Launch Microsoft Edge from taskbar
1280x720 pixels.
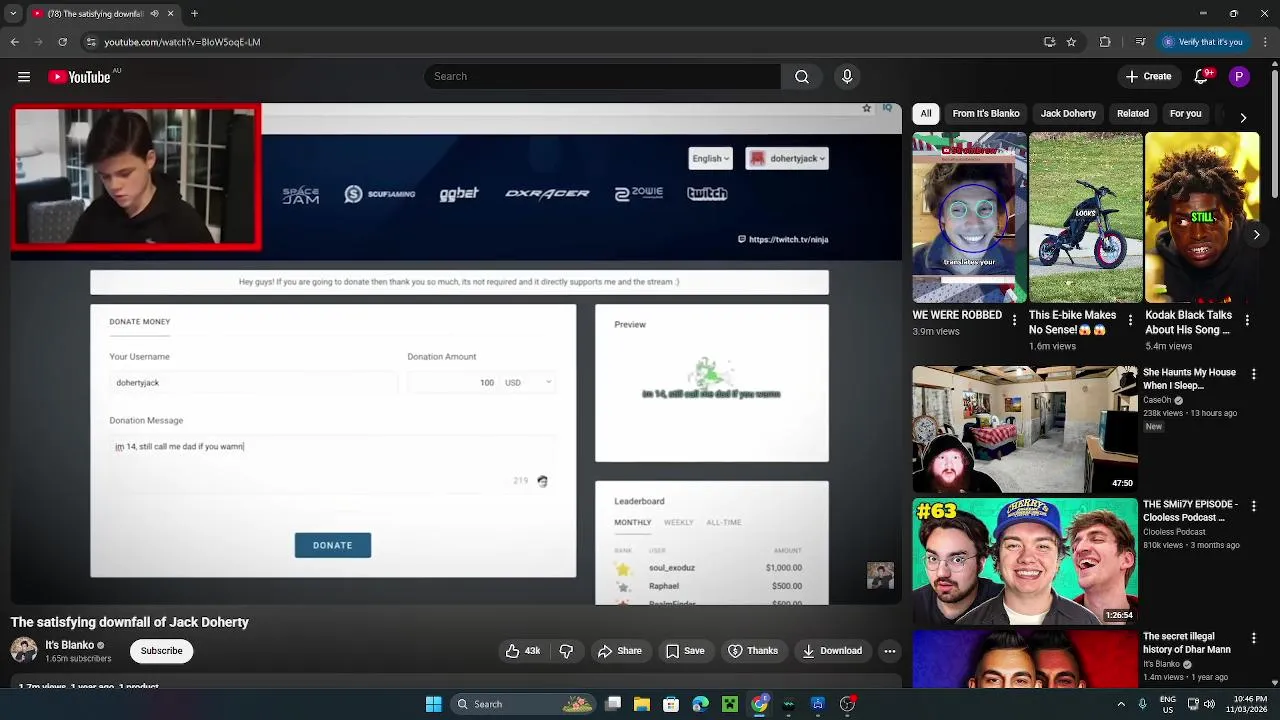click(700, 704)
